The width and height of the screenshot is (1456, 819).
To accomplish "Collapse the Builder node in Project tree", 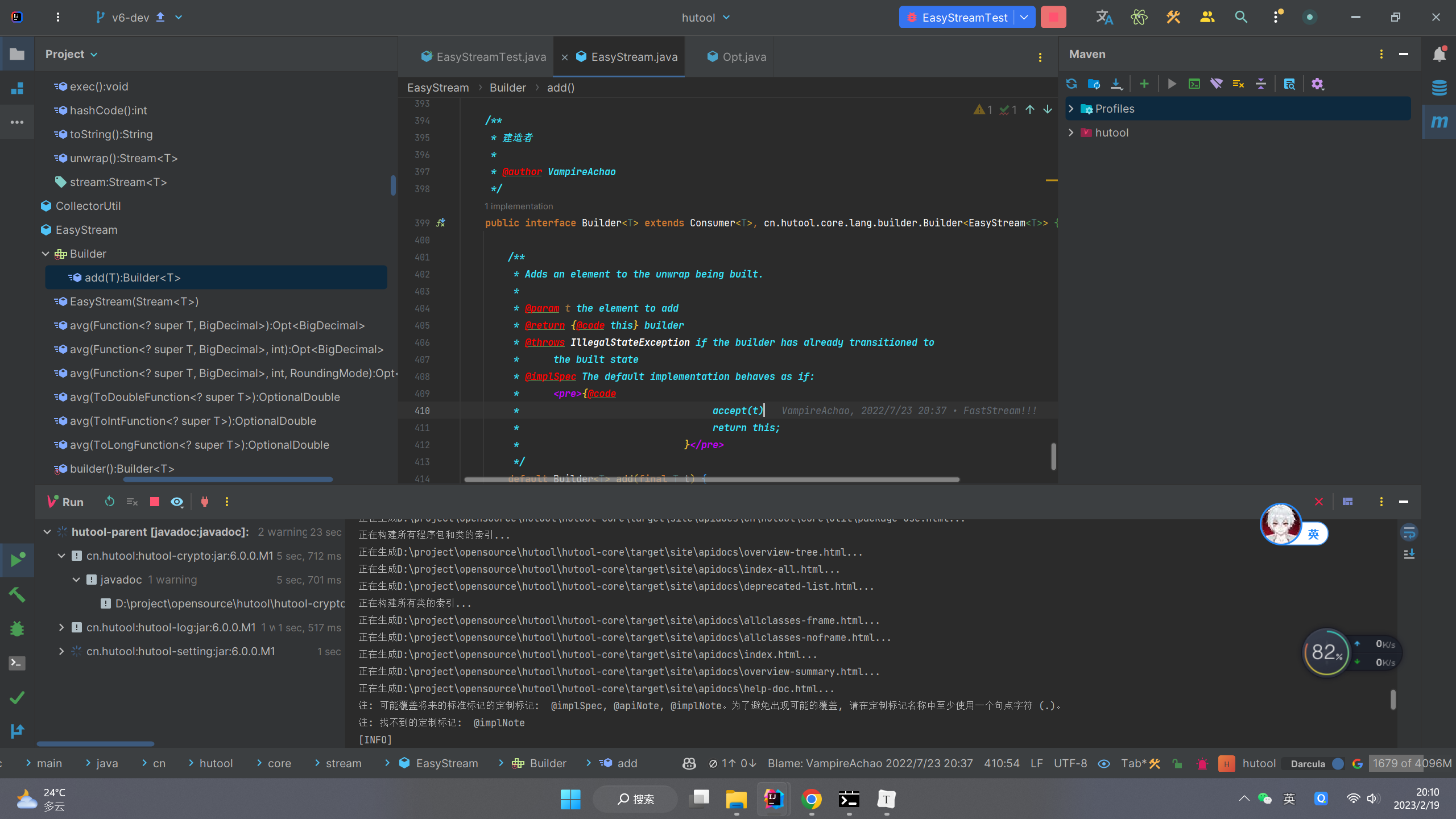I will coord(45,254).
